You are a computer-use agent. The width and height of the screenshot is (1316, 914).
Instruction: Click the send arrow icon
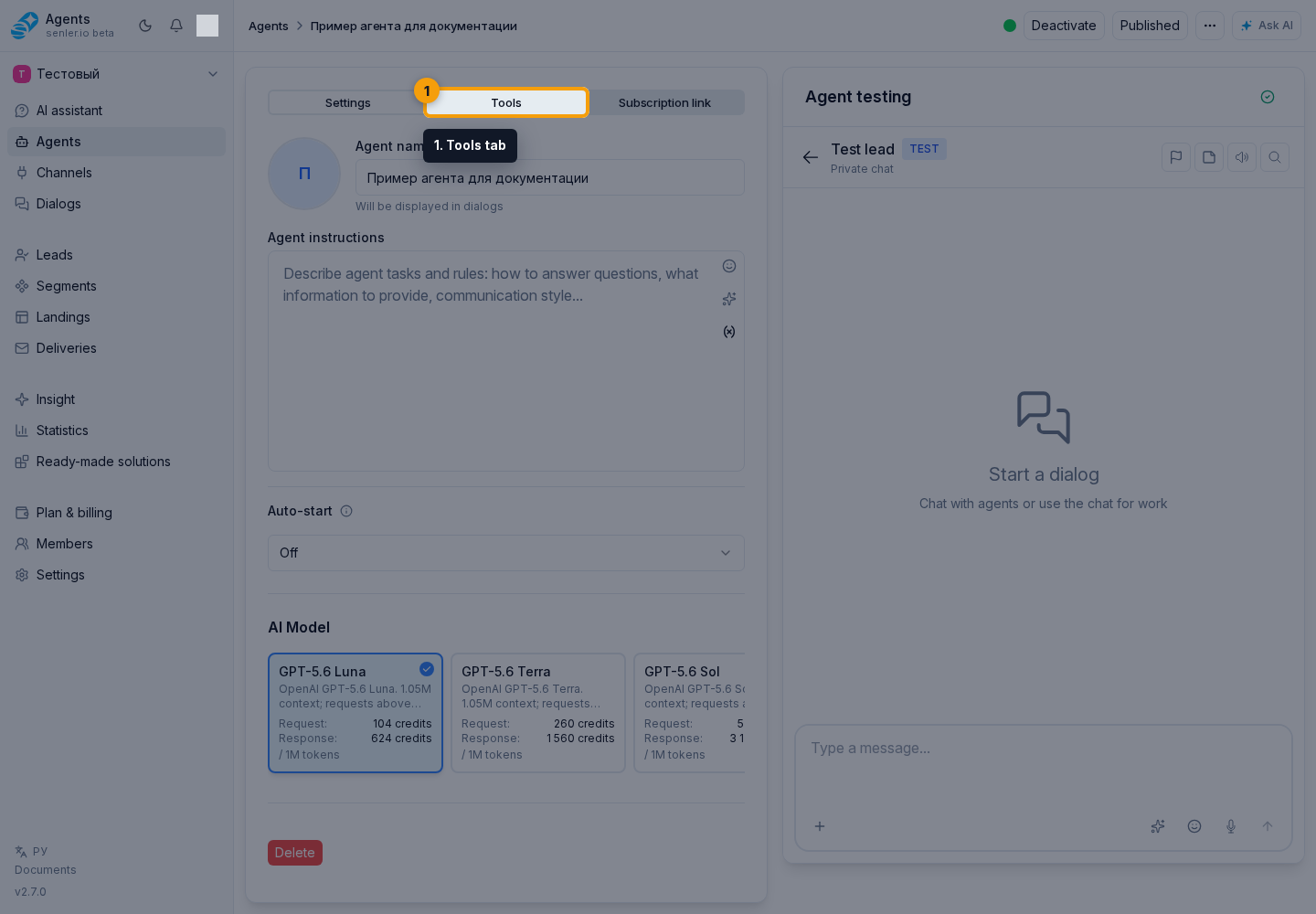pyautogui.click(x=1268, y=826)
